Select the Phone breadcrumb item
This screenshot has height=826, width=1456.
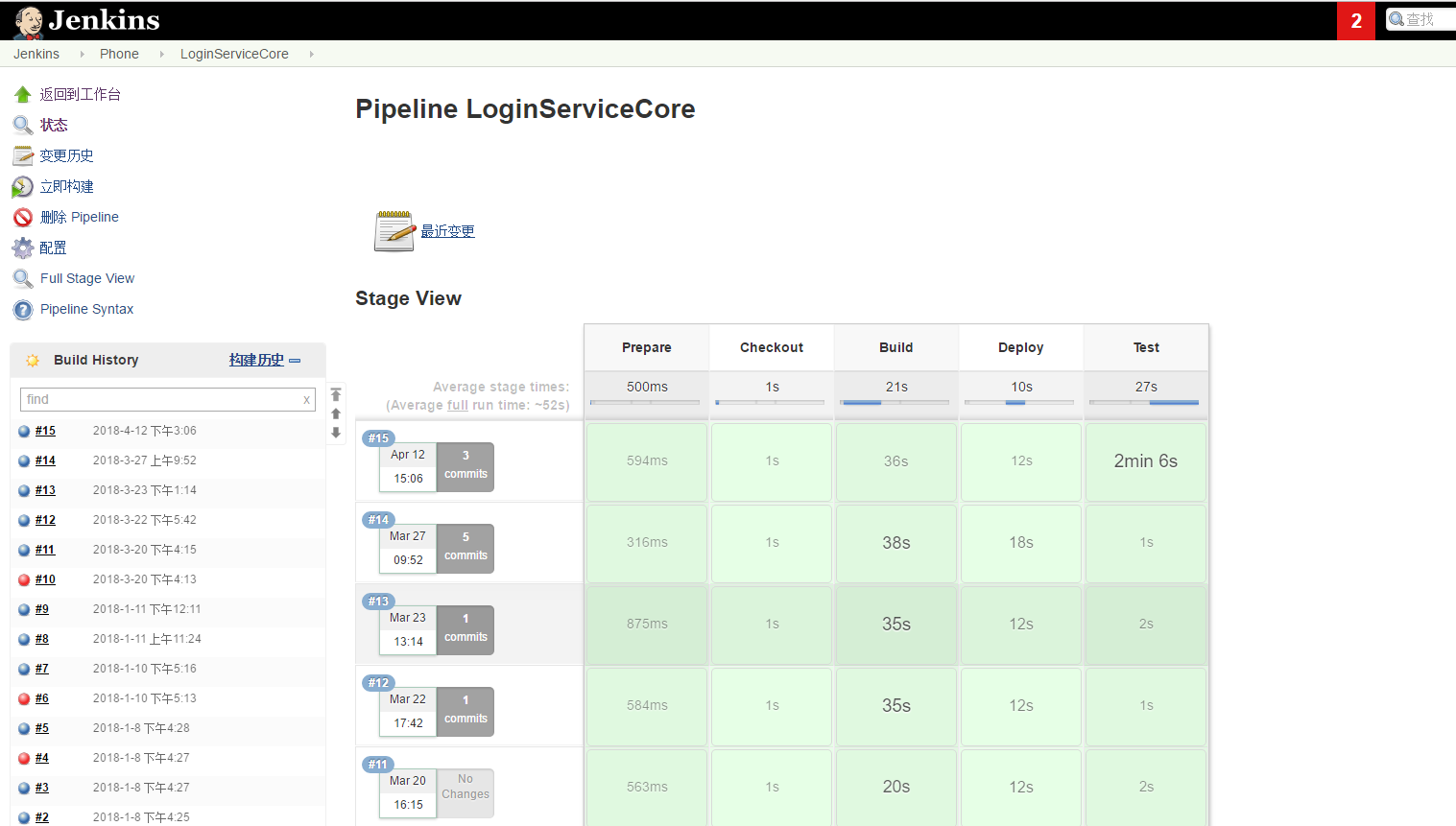[x=119, y=54]
